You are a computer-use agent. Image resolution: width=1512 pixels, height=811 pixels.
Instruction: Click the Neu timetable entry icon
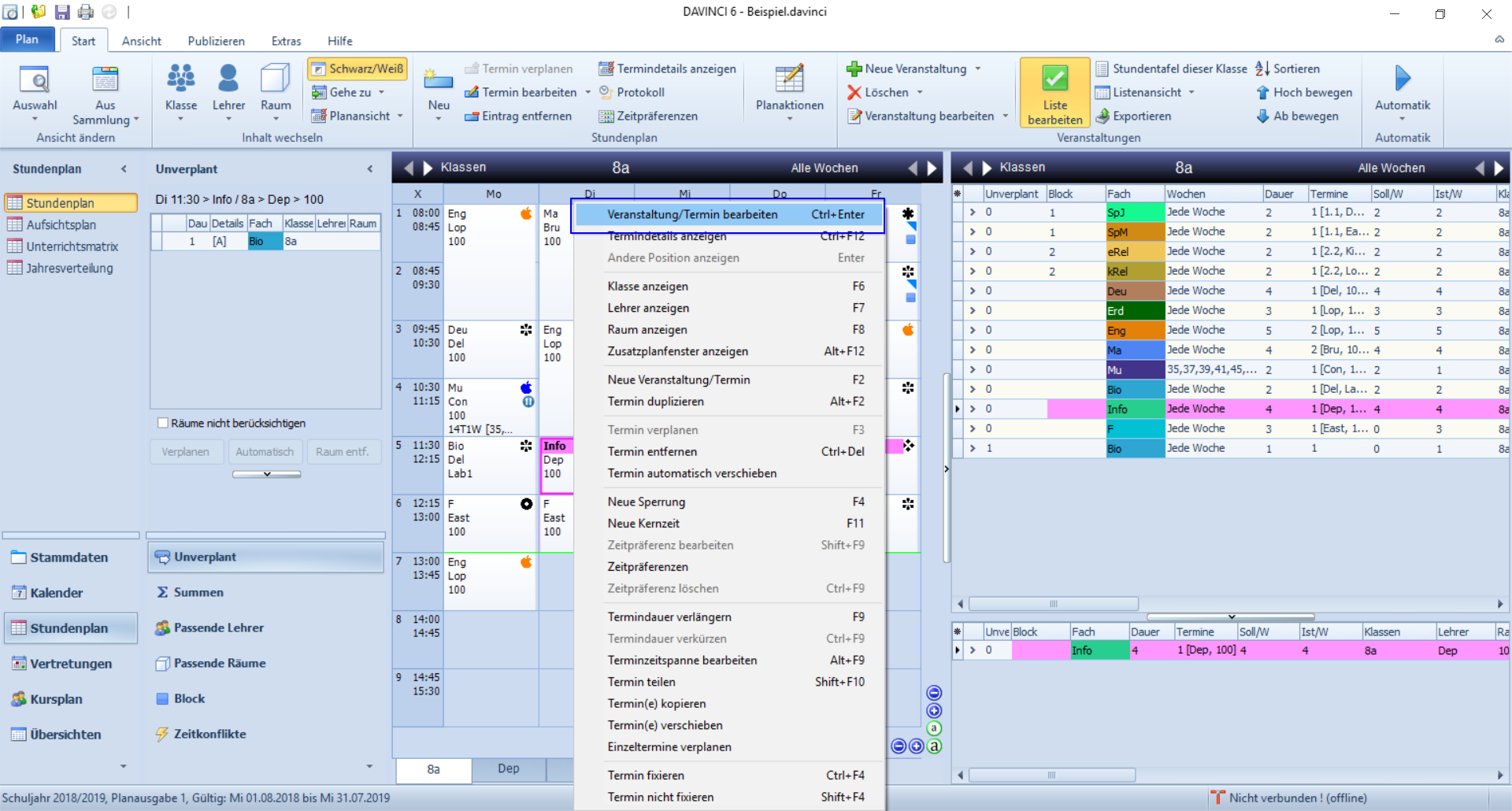pyautogui.click(x=439, y=92)
